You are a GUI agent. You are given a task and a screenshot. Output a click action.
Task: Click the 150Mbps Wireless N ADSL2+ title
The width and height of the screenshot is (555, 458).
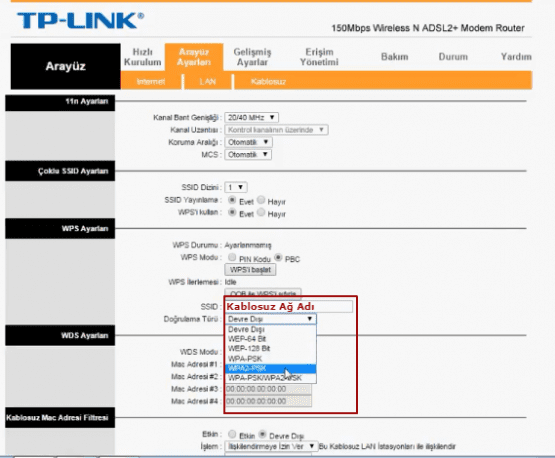(428, 28)
